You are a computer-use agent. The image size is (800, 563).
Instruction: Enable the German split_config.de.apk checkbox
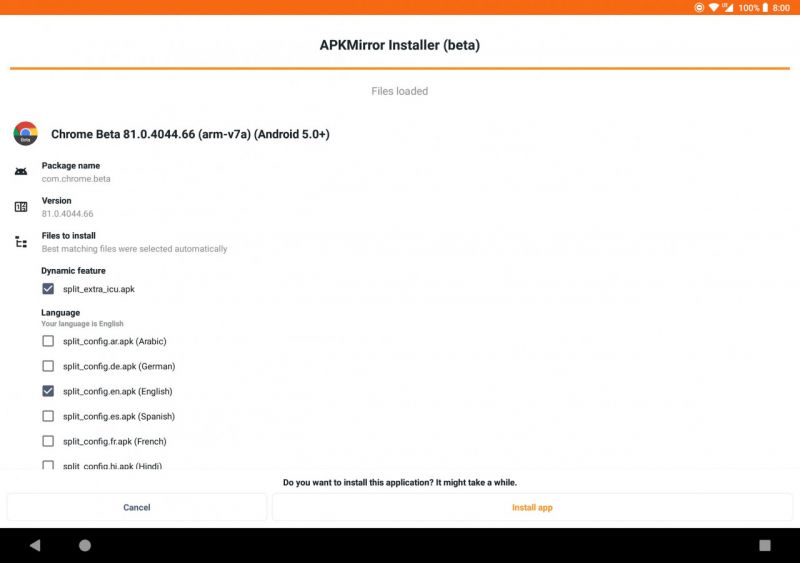(48, 366)
